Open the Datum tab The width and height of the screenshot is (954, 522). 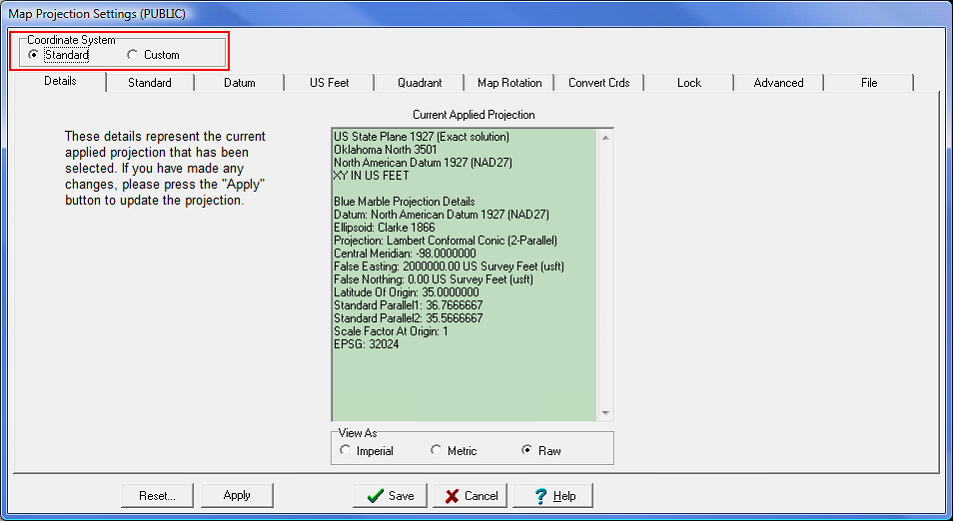click(x=239, y=83)
